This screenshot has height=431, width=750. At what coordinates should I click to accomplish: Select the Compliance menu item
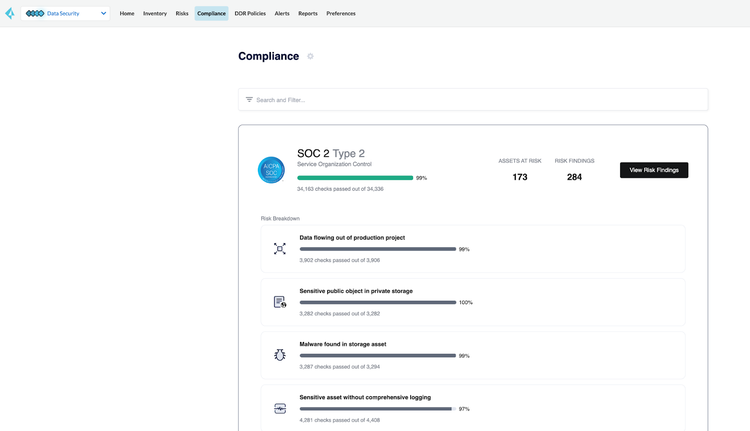211,13
